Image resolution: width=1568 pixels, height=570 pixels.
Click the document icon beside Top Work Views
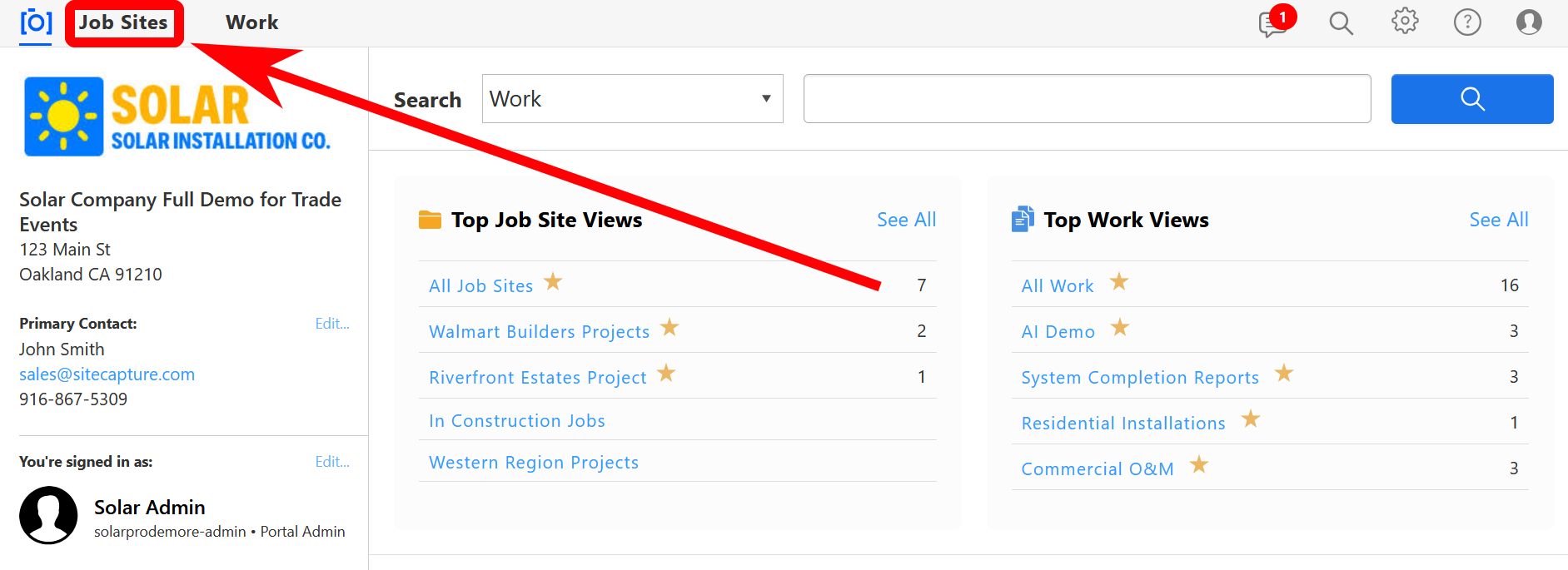tap(1023, 219)
